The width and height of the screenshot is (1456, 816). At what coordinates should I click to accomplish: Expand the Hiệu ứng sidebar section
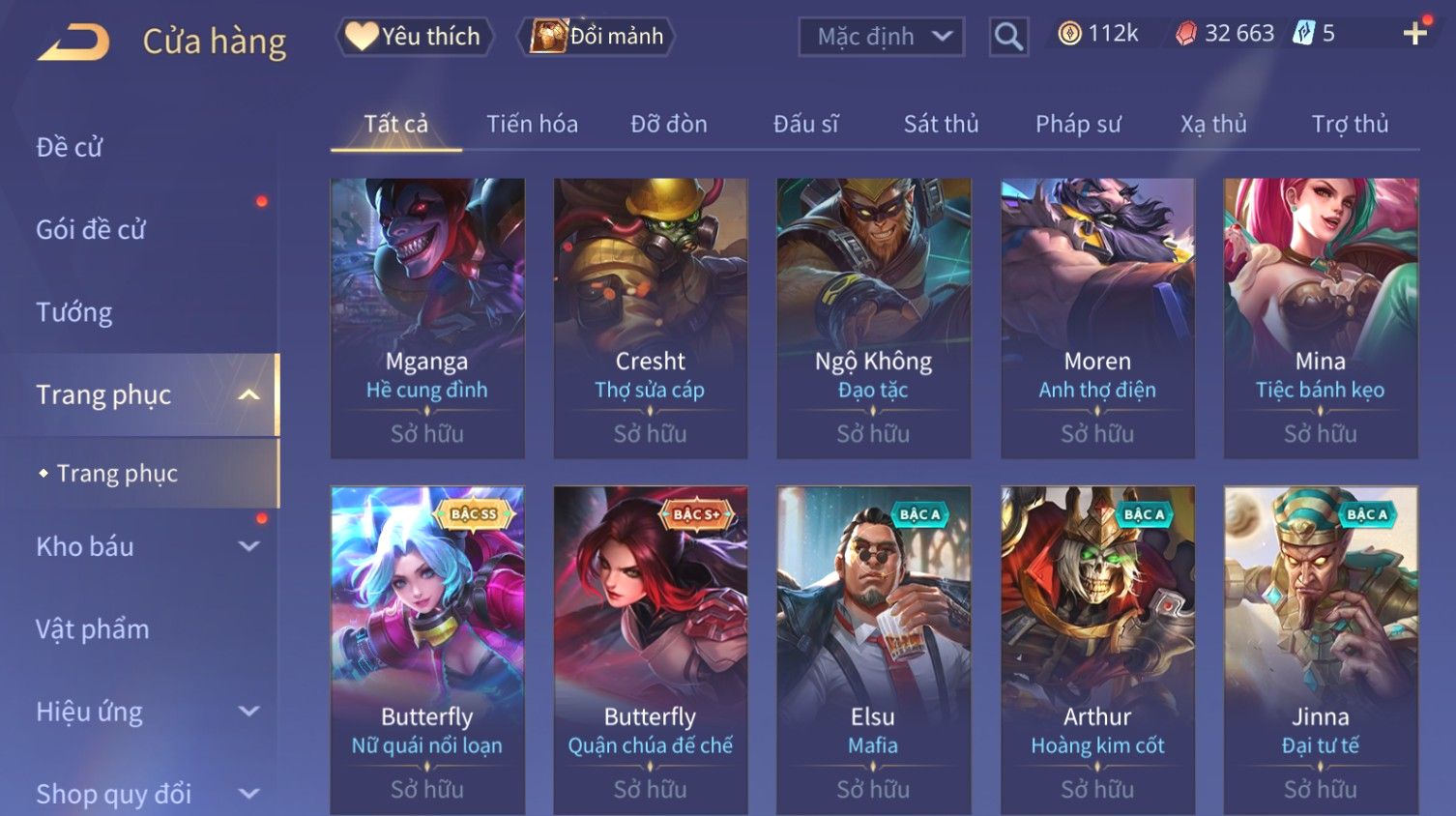[x=248, y=712]
